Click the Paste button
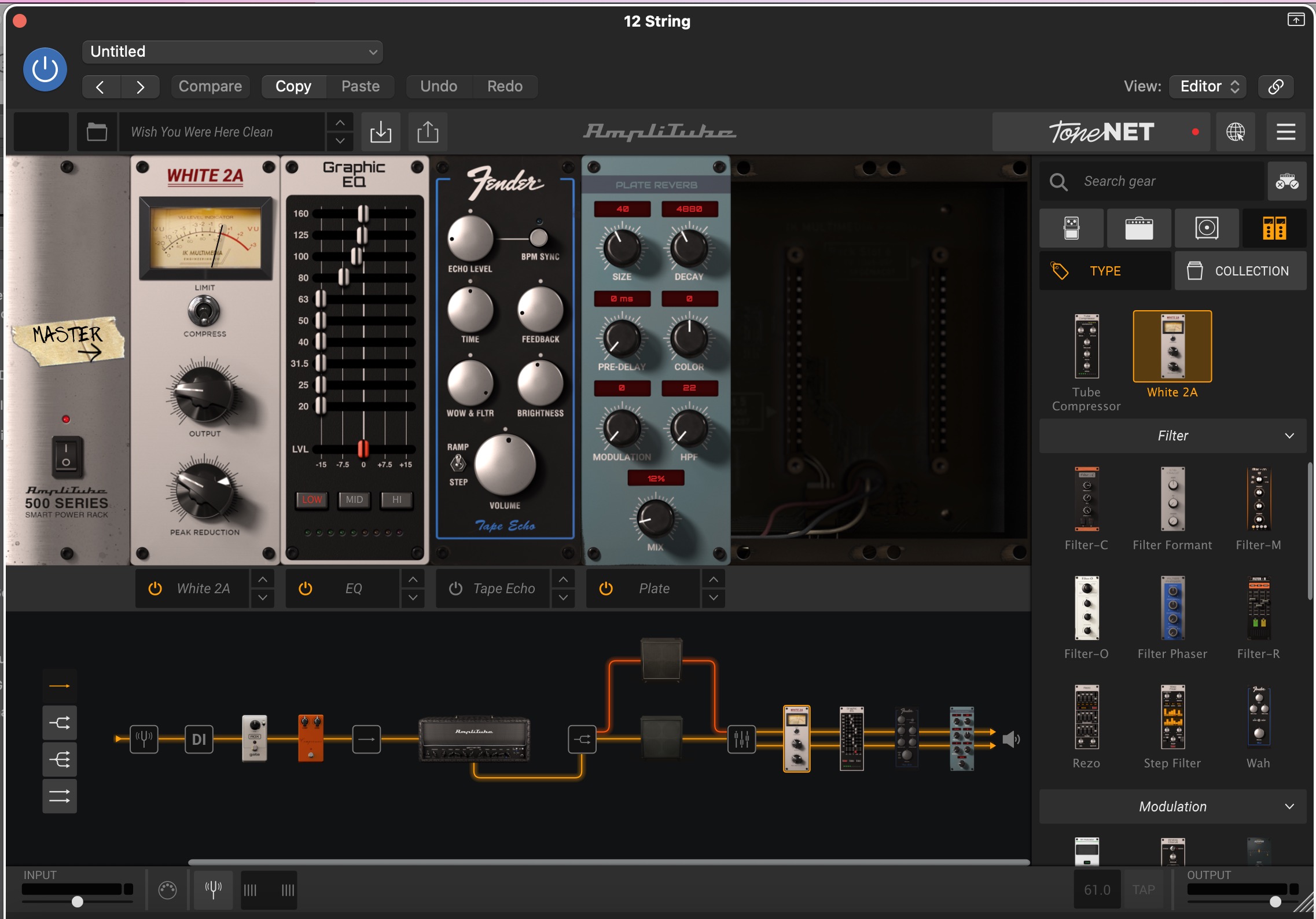 click(x=361, y=86)
